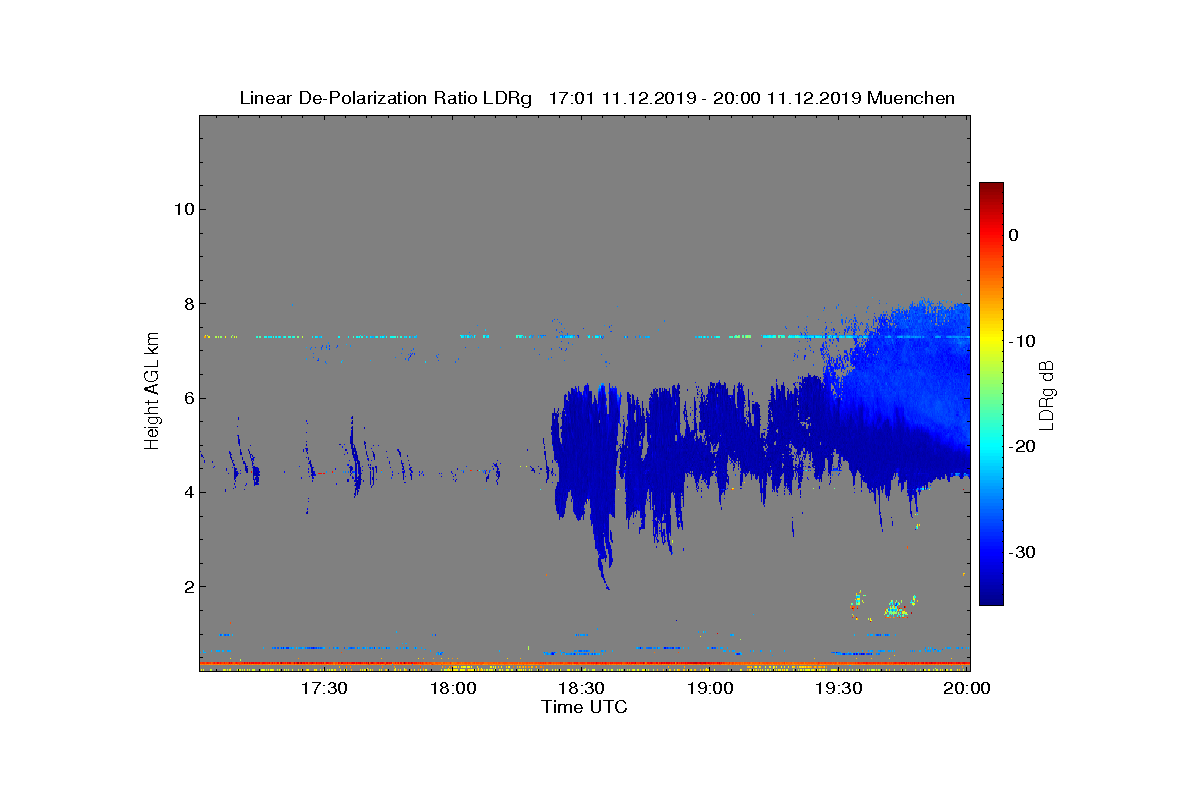Image resolution: width=1200 pixels, height=800 pixels.
Task: Click the 18:00 time tick label
Action: (453, 689)
